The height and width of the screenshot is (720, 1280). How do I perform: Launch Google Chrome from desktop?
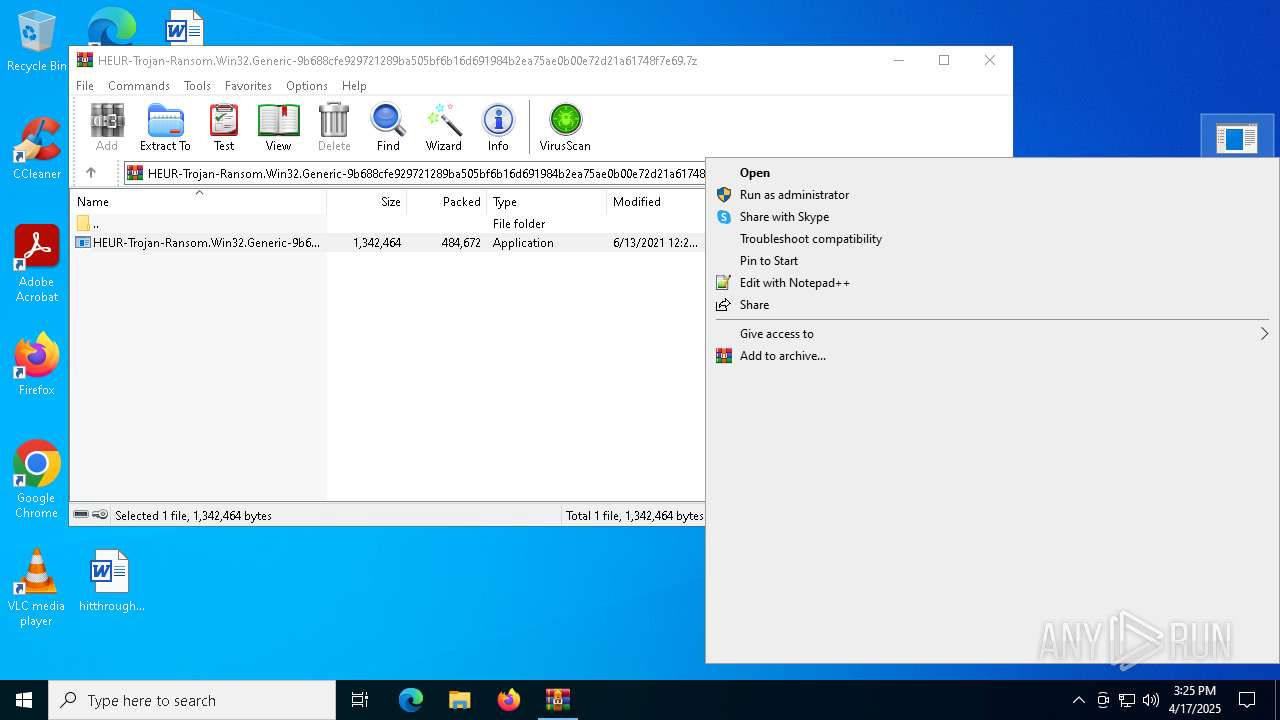pos(37,480)
